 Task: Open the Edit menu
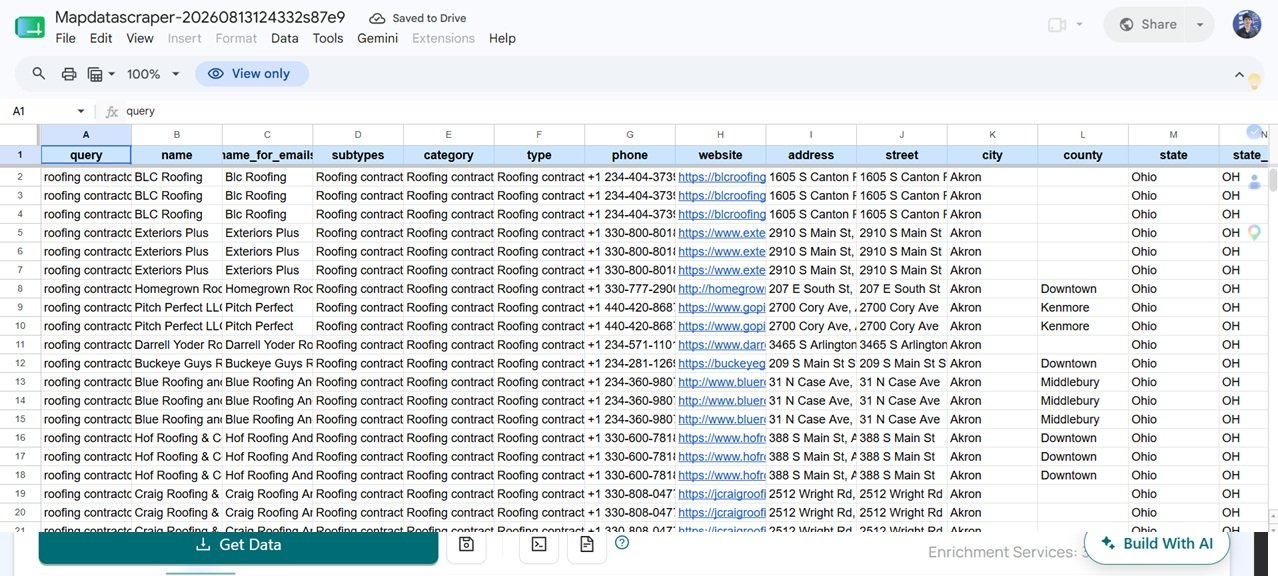coord(101,38)
